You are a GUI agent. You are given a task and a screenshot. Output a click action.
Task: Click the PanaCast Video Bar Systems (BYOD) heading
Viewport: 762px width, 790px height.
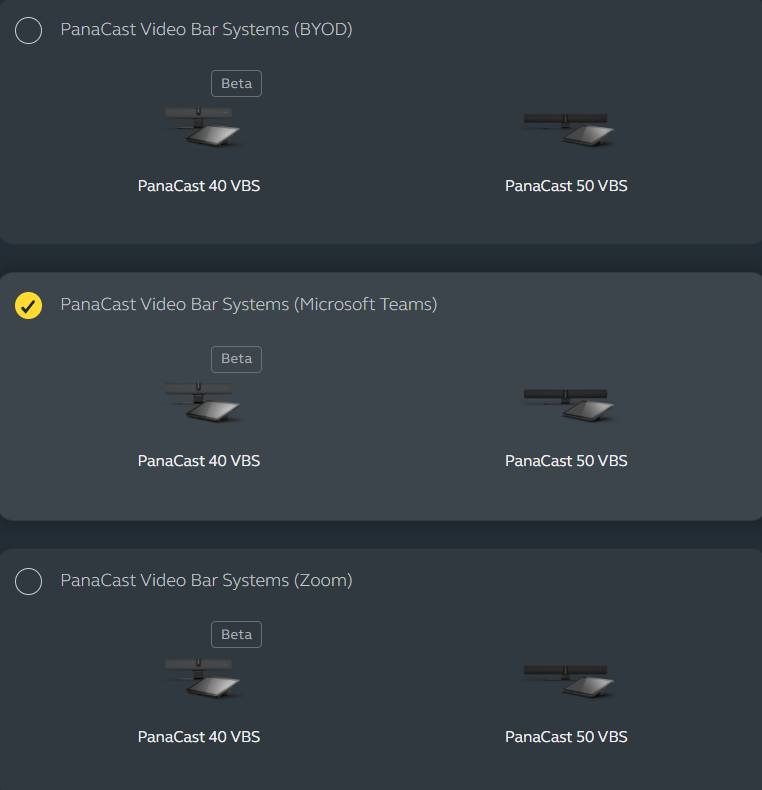(206, 30)
